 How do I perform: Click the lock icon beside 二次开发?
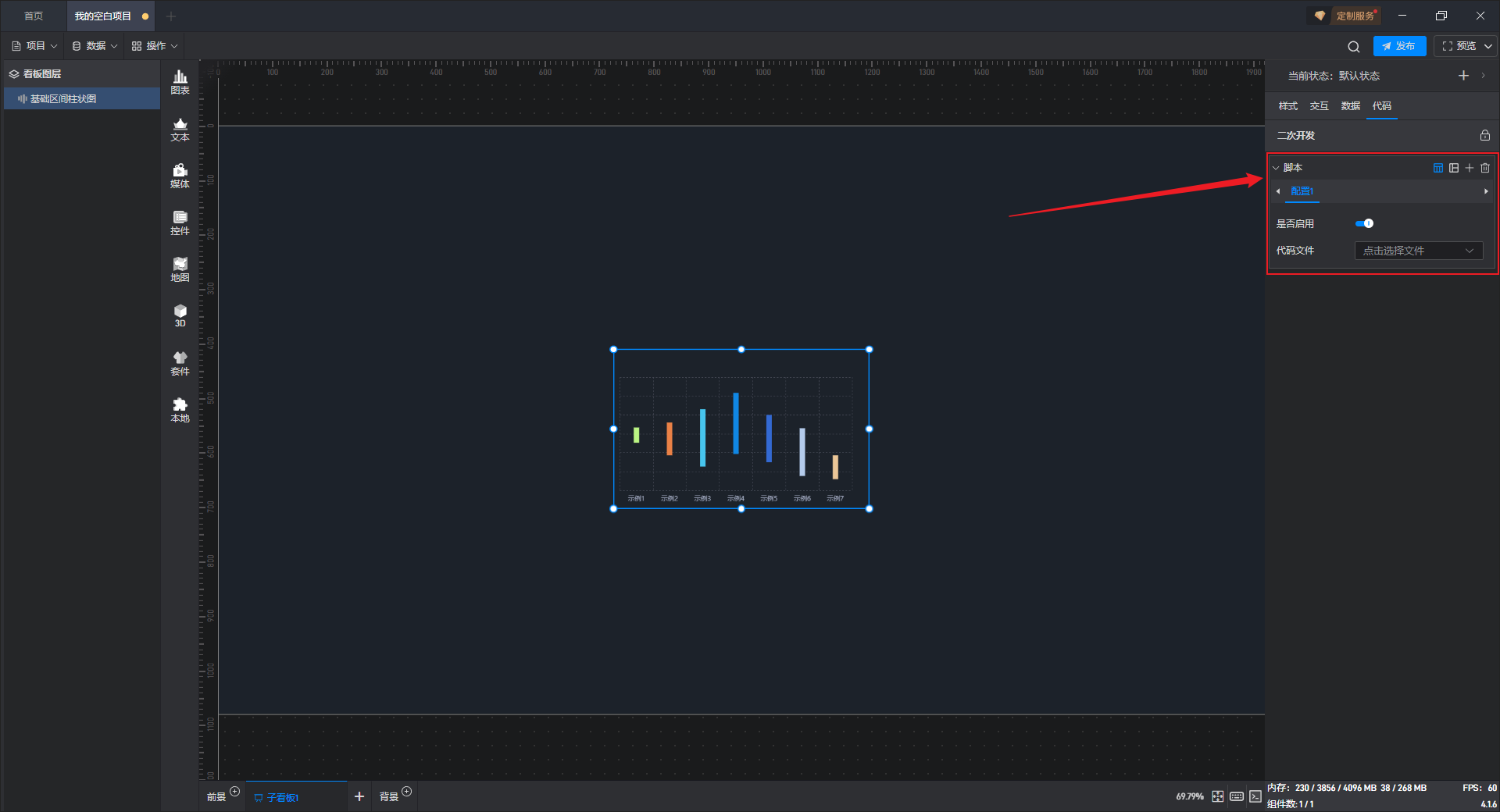click(x=1484, y=135)
